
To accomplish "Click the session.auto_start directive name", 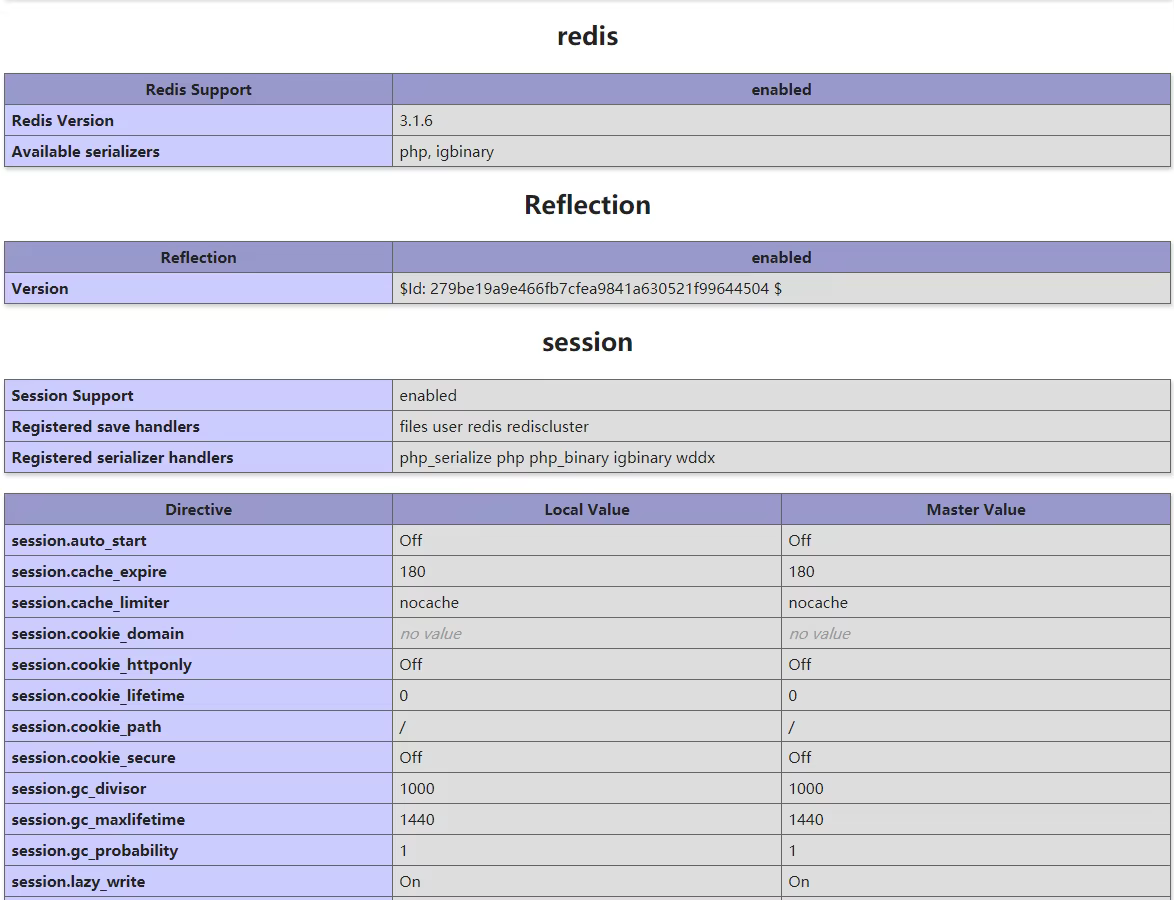I will tap(79, 541).
